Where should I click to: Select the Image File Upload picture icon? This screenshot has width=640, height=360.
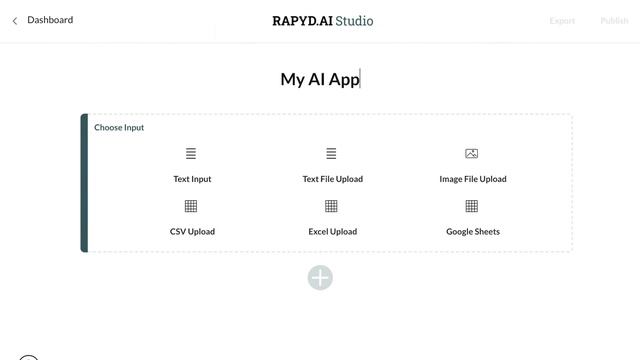tap(471, 153)
